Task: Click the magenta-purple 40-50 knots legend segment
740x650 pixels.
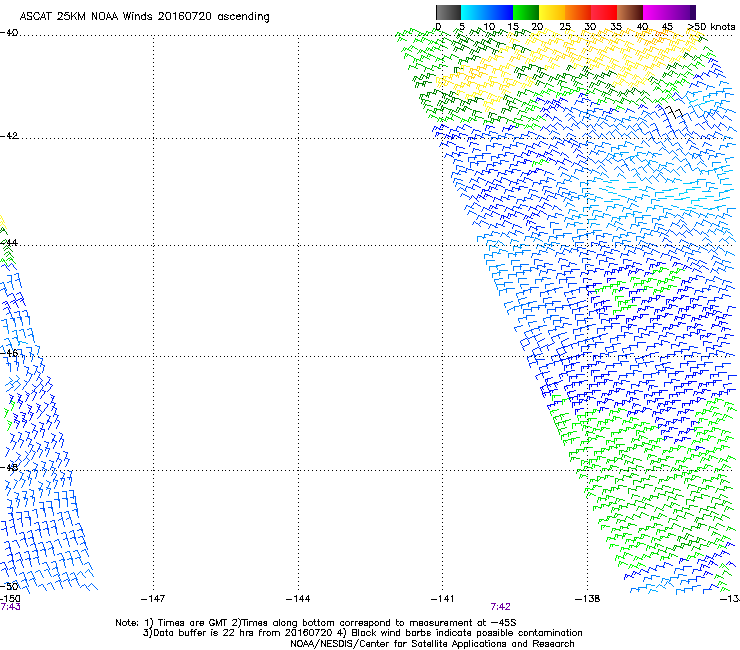Action: coord(669,12)
